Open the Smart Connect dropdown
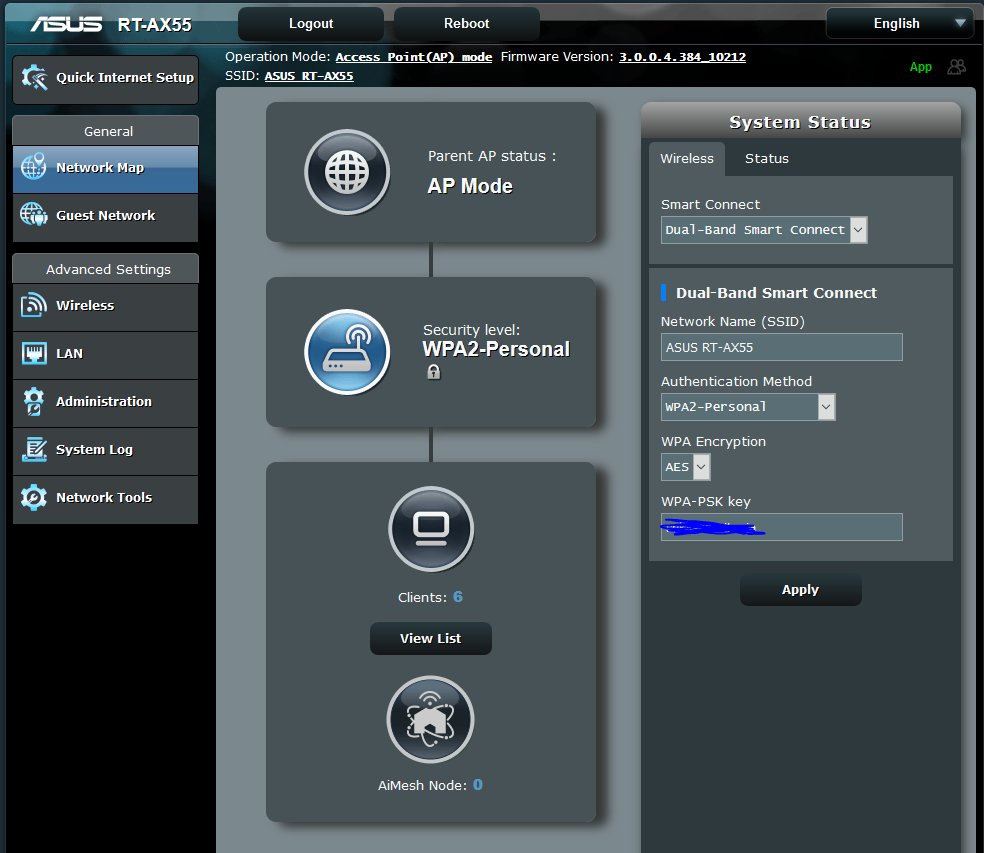Screen dimensions: 984x853 click(x=764, y=230)
